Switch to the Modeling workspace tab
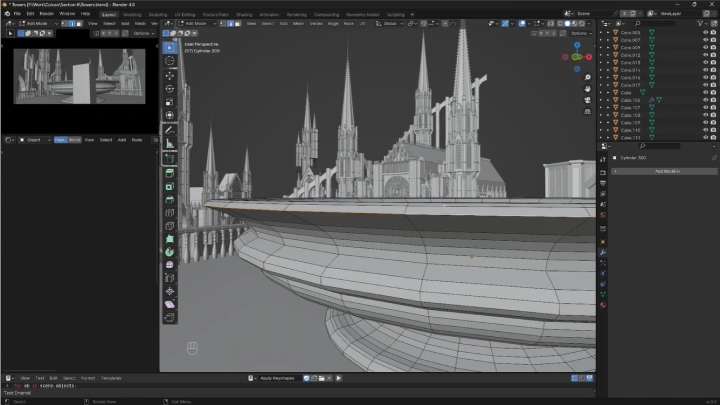This screenshot has width=720, height=405. 132,15
